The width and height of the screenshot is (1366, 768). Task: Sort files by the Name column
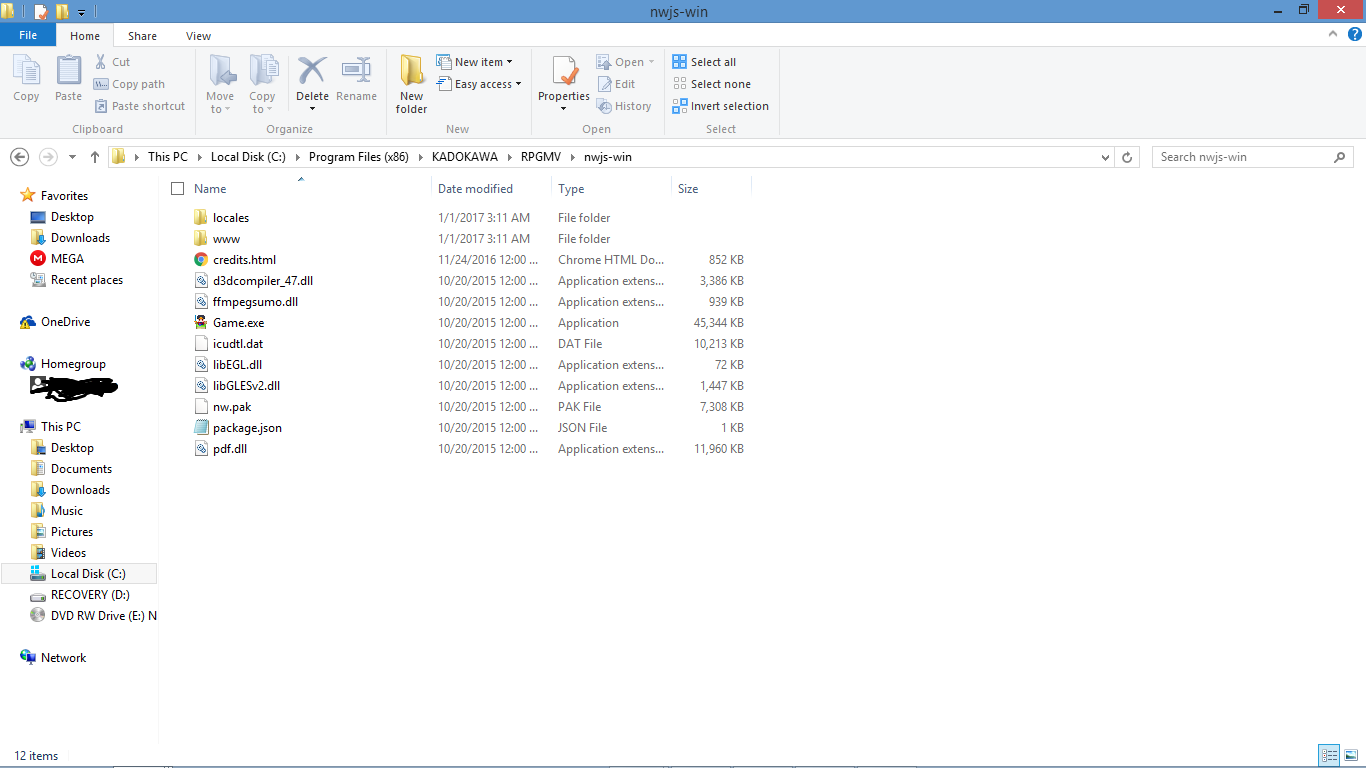pos(210,189)
